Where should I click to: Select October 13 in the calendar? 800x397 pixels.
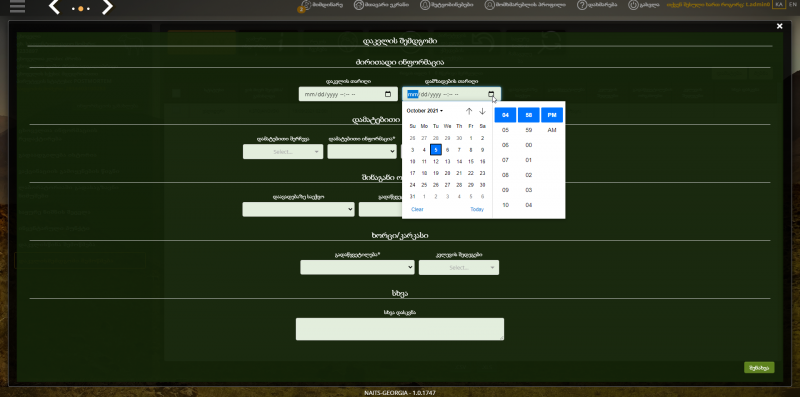coord(447,161)
